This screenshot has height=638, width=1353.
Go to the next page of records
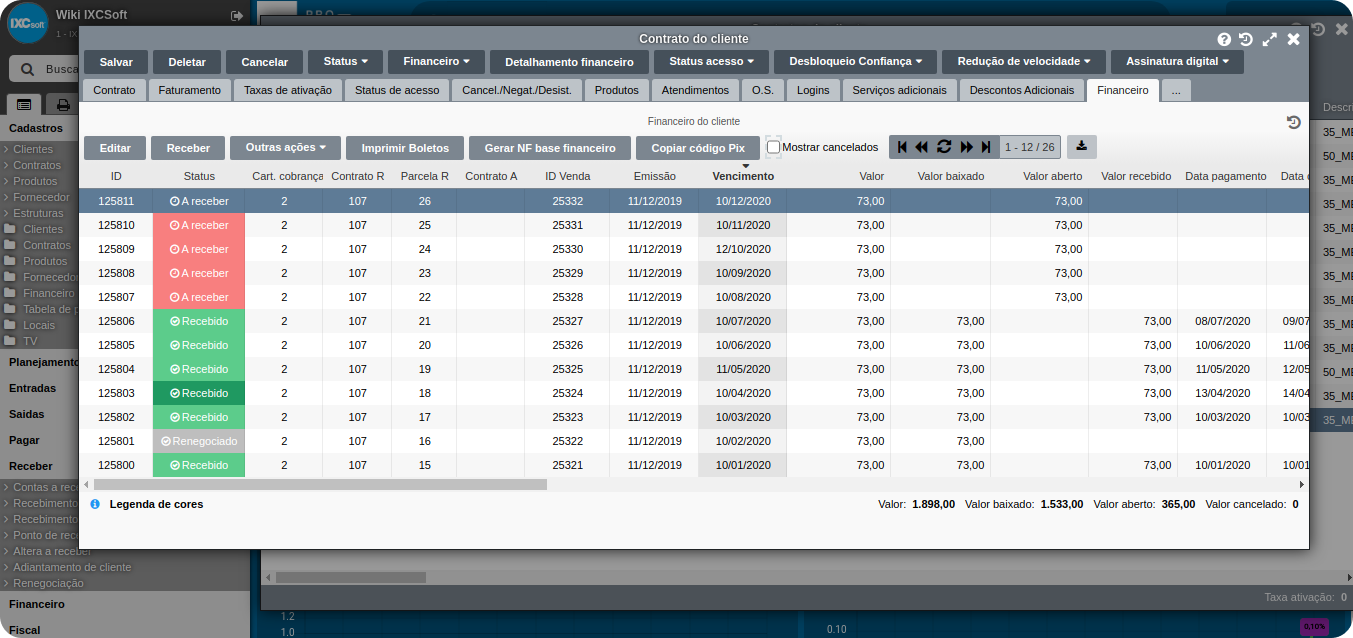coord(967,147)
